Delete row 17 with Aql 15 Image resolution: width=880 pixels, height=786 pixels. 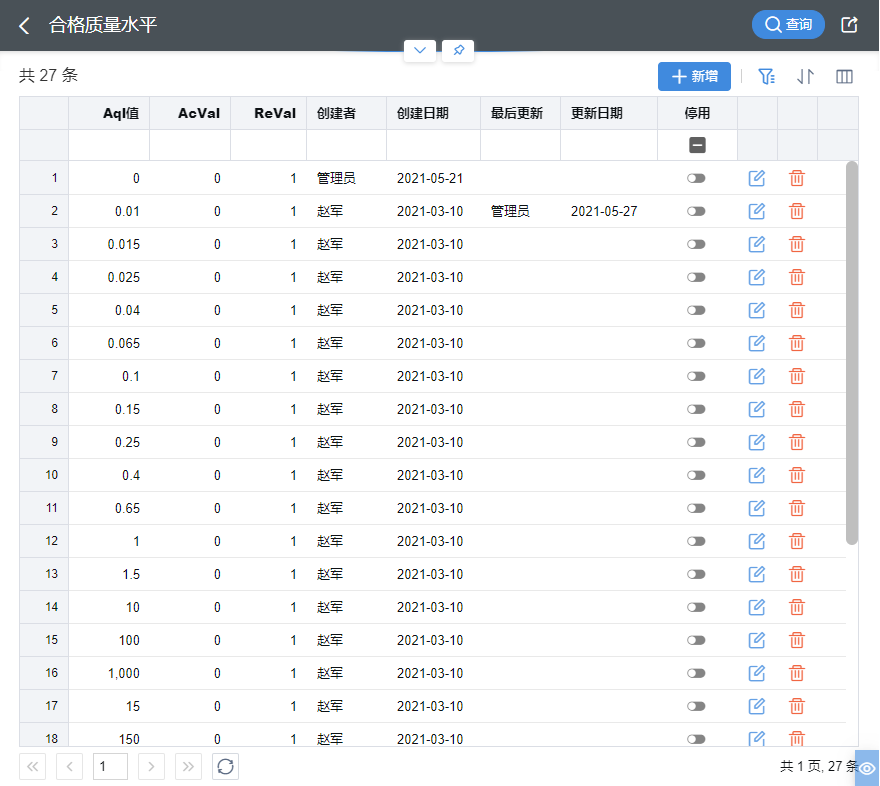pyautogui.click(x=797, y=706)
